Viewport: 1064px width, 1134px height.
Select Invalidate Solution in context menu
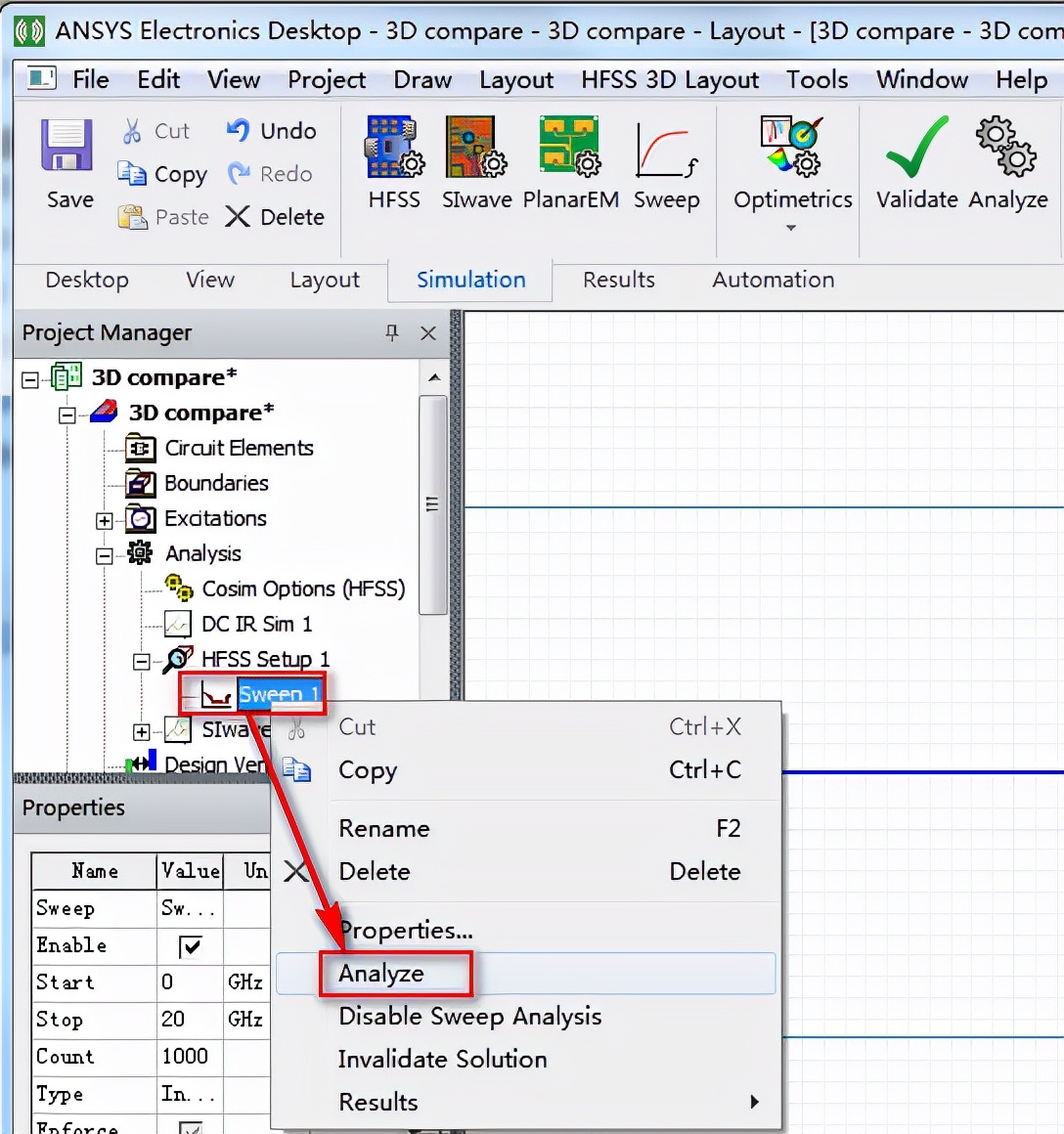click(x=442, y=1060)
